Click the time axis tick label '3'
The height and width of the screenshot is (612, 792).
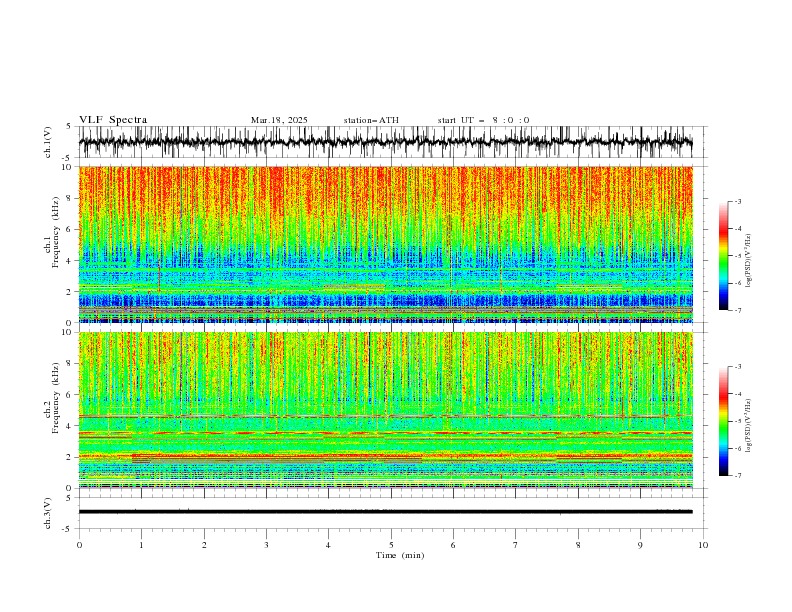[x=266, y=545]
